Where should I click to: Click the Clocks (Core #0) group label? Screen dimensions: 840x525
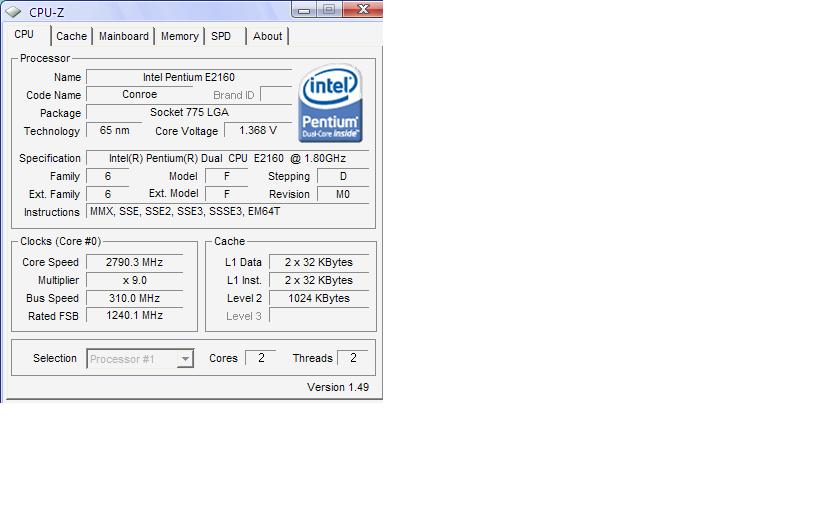click(61, 242)
